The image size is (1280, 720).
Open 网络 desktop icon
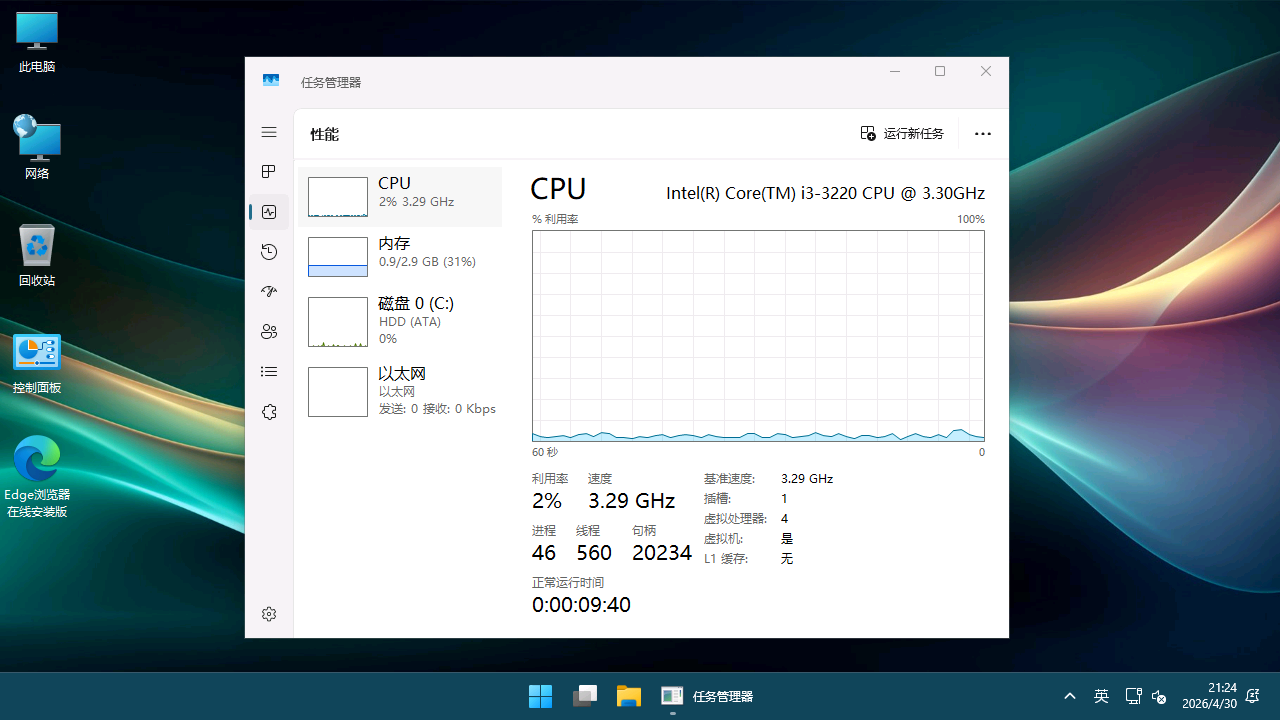pos(37,147)
